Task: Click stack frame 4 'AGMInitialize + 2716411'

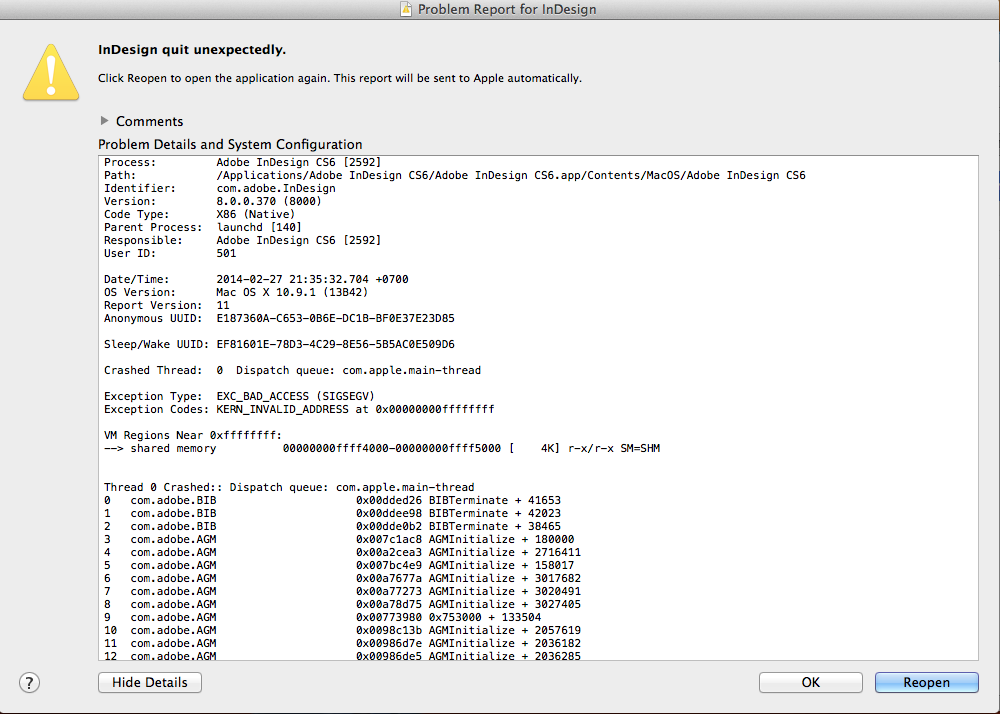Action: (x=342, y=552)
